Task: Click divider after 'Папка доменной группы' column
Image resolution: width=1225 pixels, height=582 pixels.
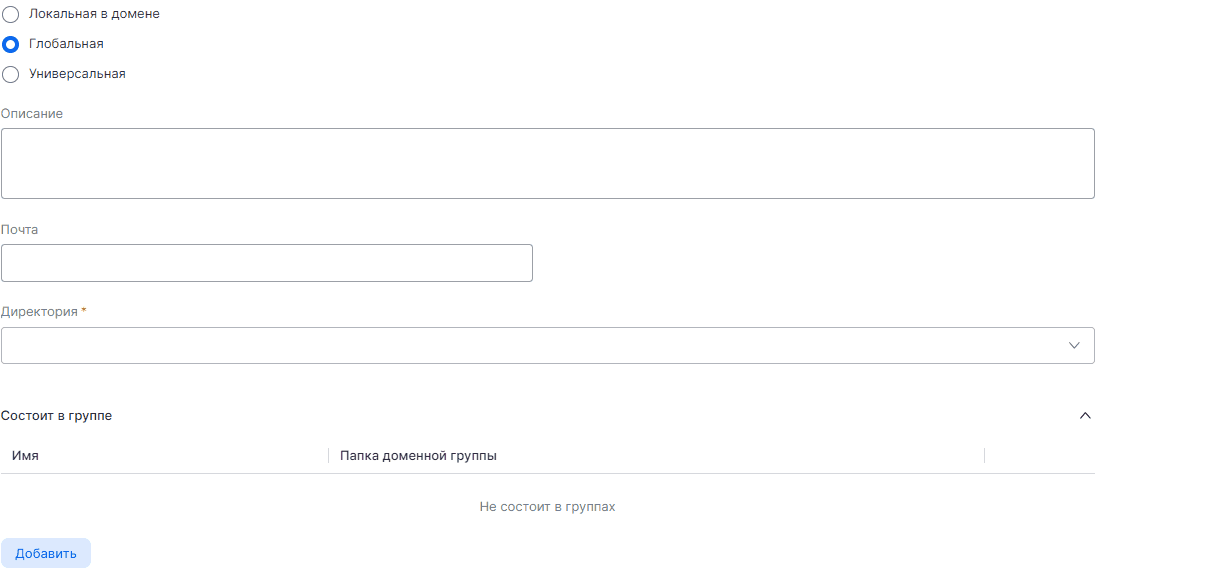Action: tap(984, 456)
